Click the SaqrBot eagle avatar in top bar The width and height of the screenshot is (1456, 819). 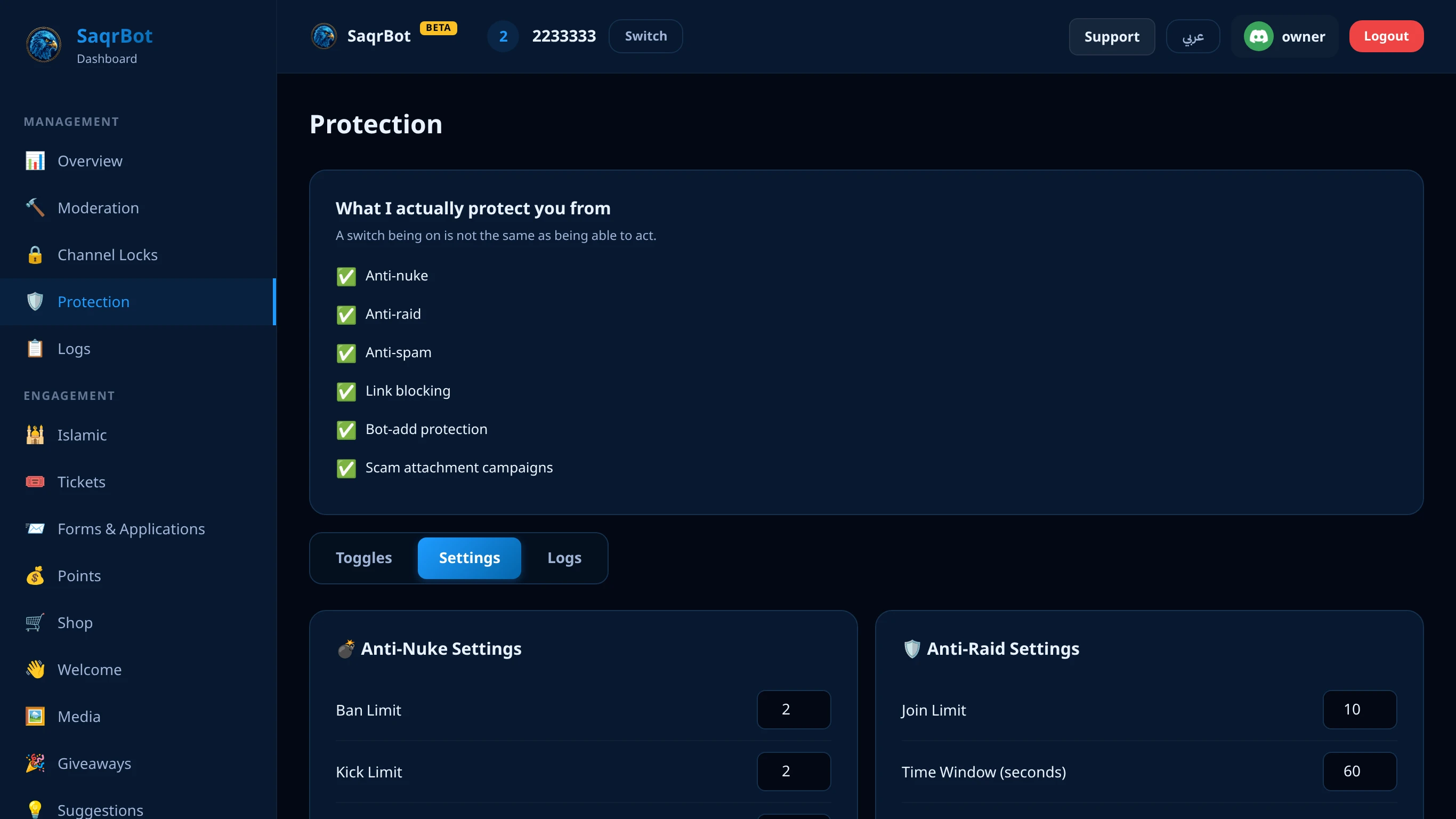click(324, 36)
